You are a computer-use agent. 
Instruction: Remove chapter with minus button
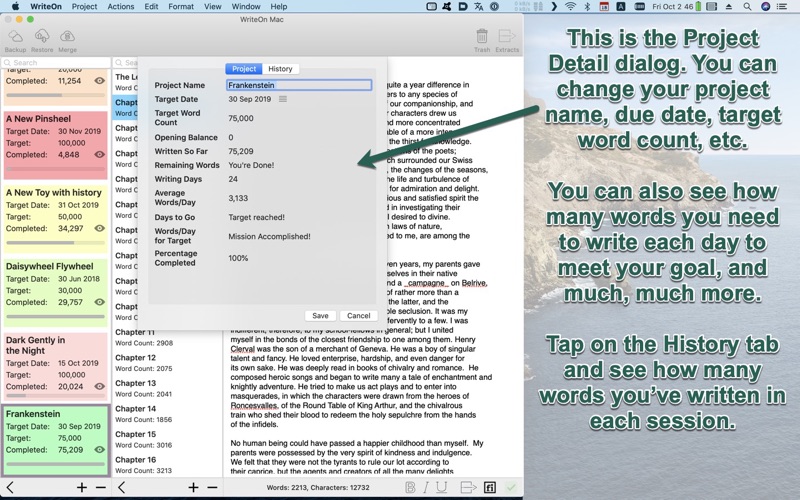pos(212,488)
